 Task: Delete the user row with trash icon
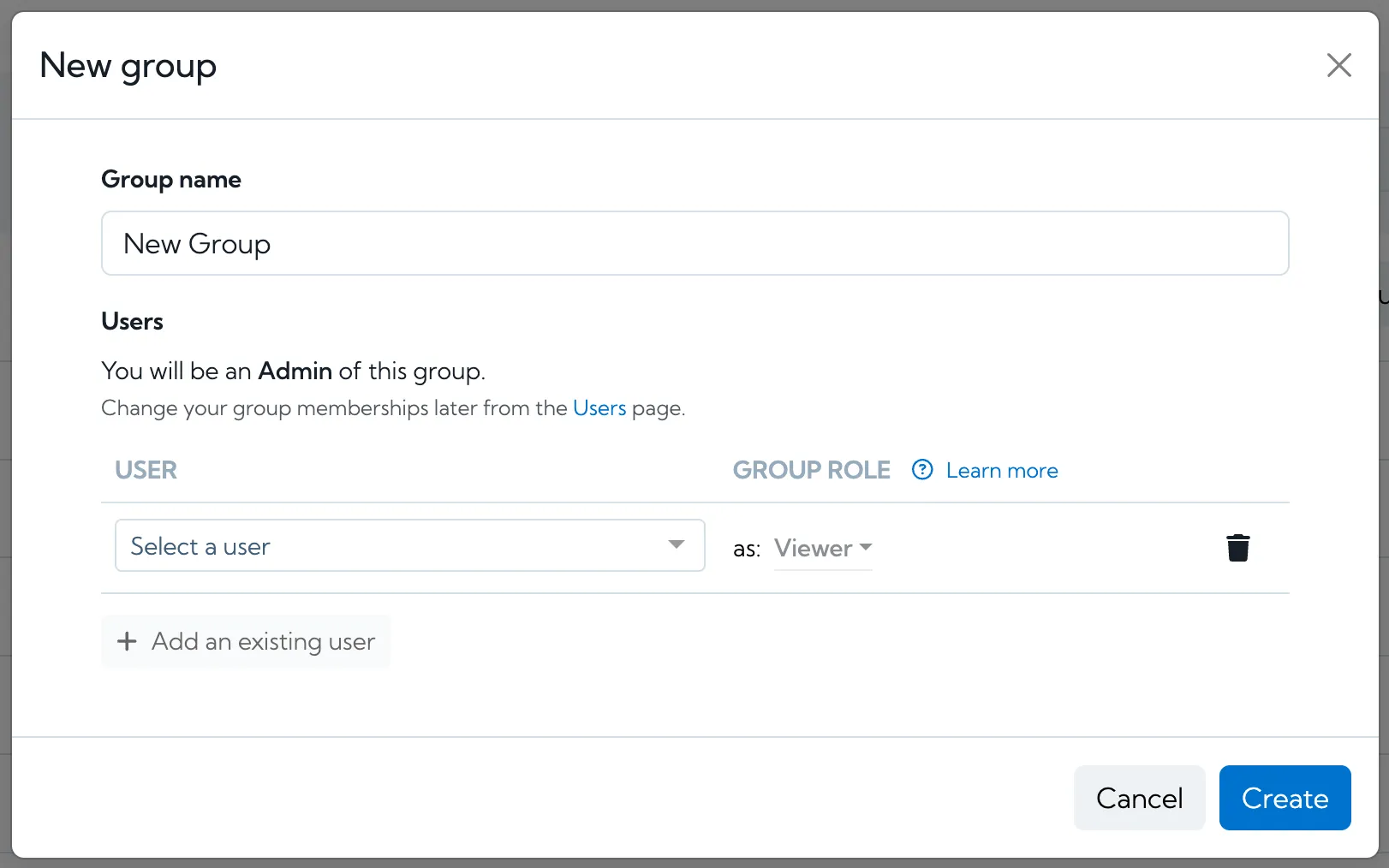[x=1237, y=548]
